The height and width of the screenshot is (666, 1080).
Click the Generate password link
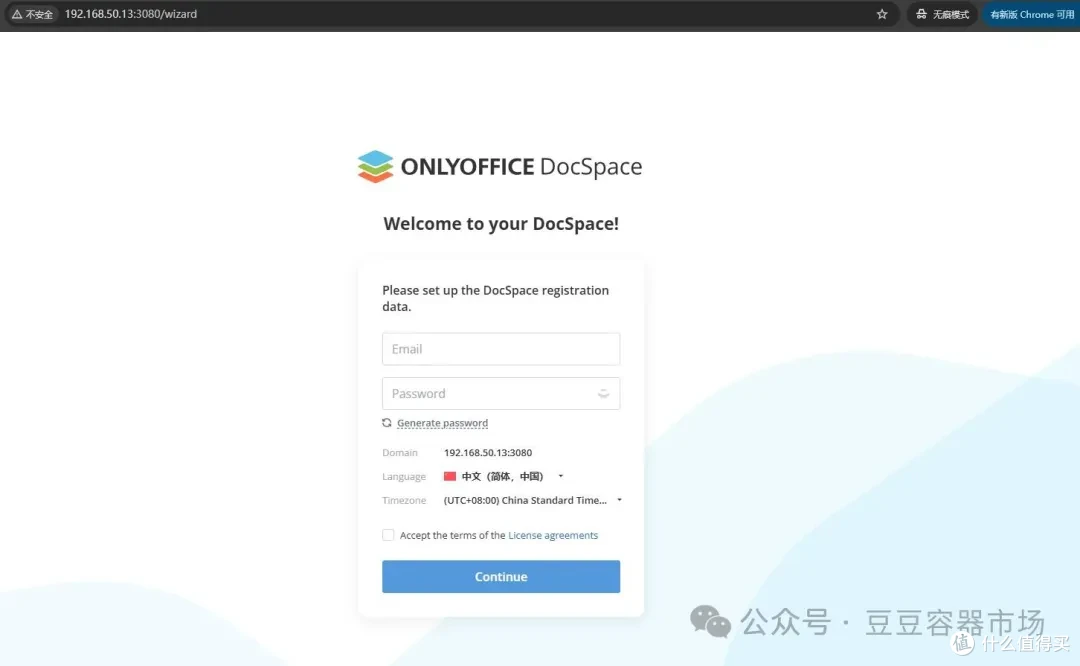[442, 423]
